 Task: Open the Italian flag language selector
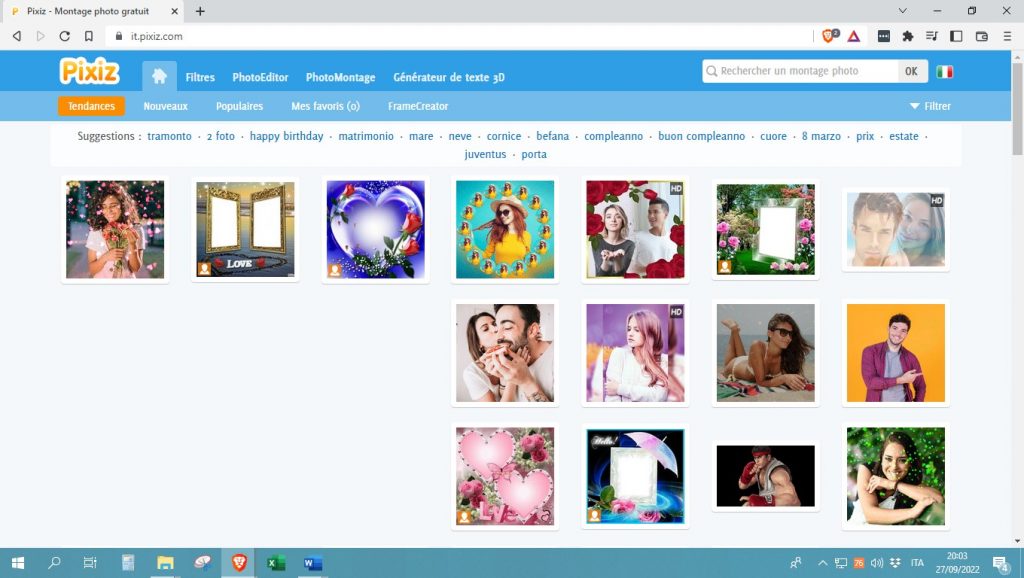[944, 72]
